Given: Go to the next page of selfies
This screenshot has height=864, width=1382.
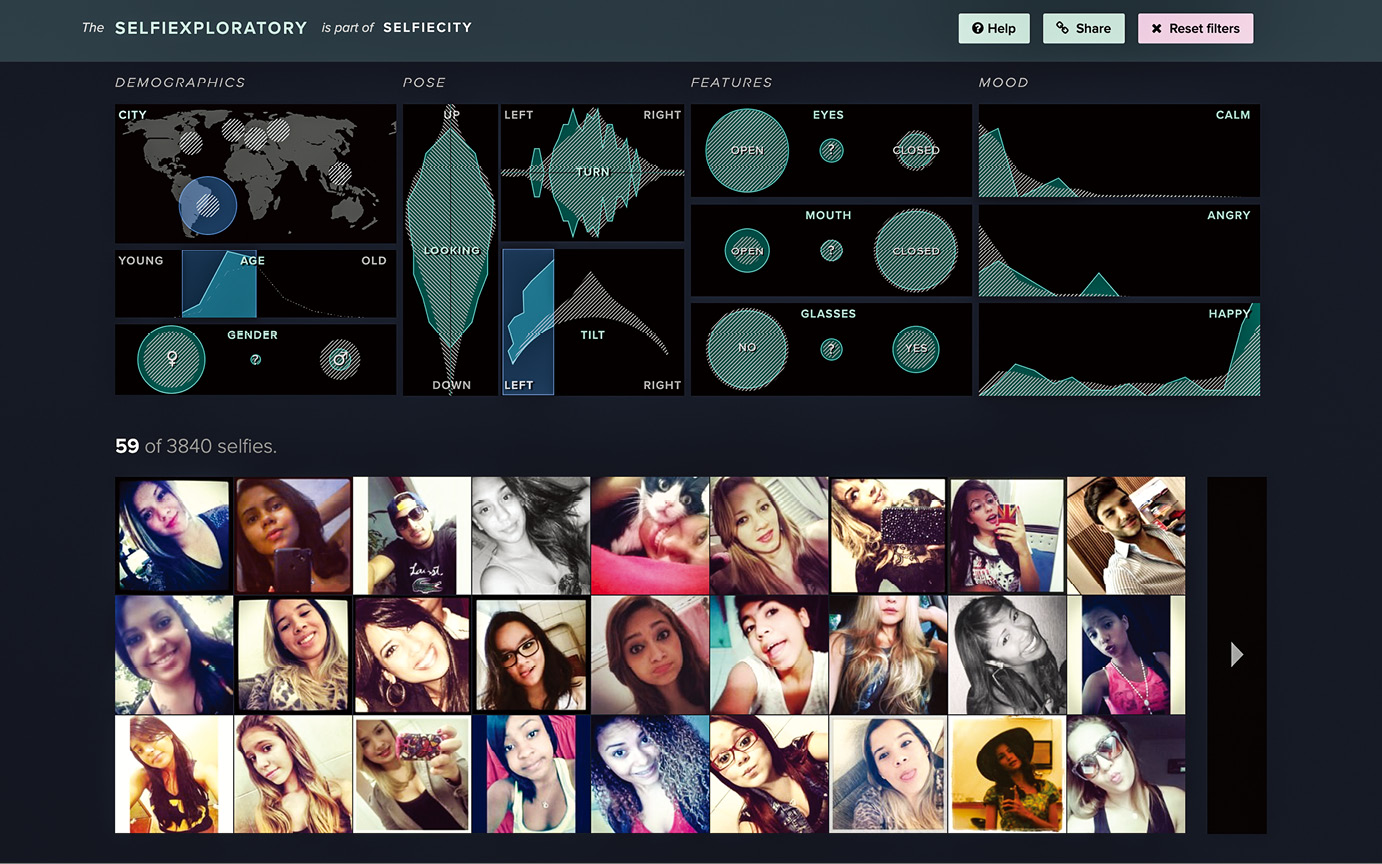Looking at the screenshot, I should [x=1237, y=654].
